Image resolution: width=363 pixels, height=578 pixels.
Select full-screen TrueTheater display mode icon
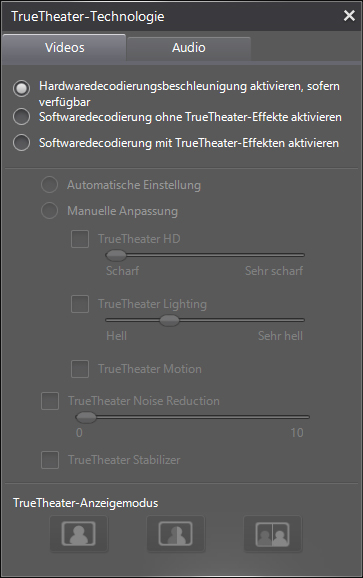[x=79, y=534]
